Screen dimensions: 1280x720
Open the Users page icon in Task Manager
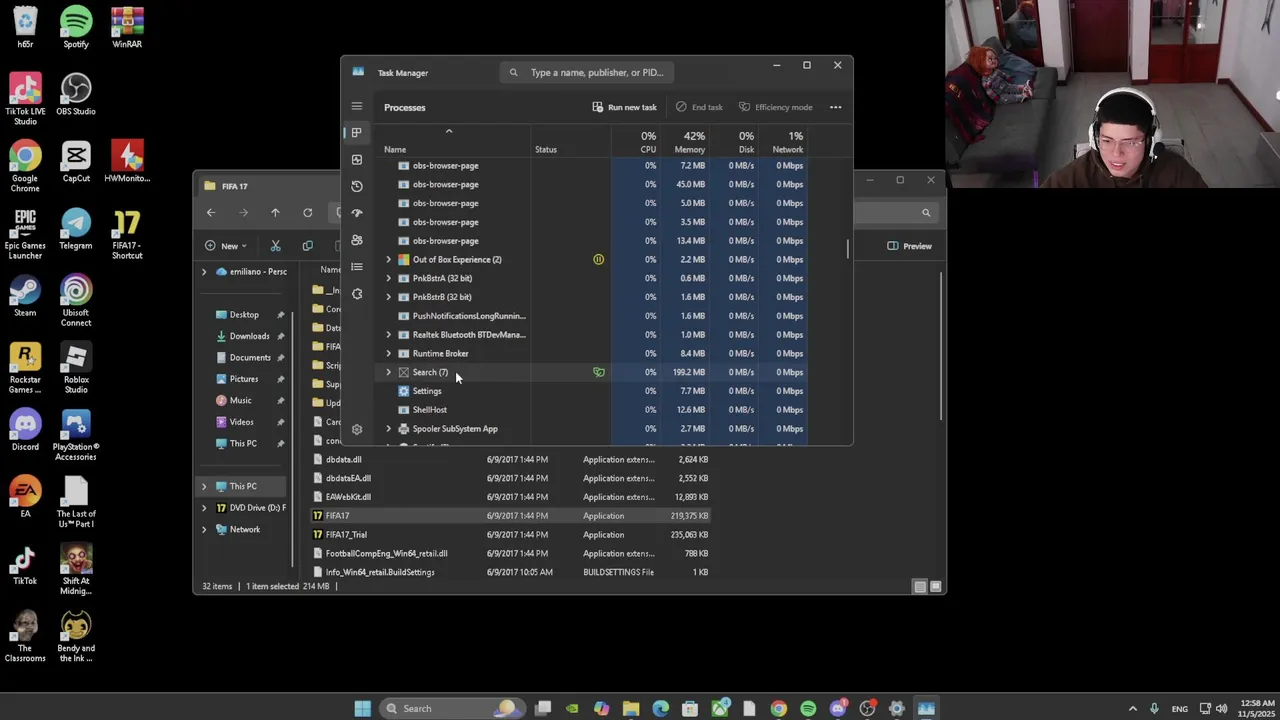coord(356,240)
